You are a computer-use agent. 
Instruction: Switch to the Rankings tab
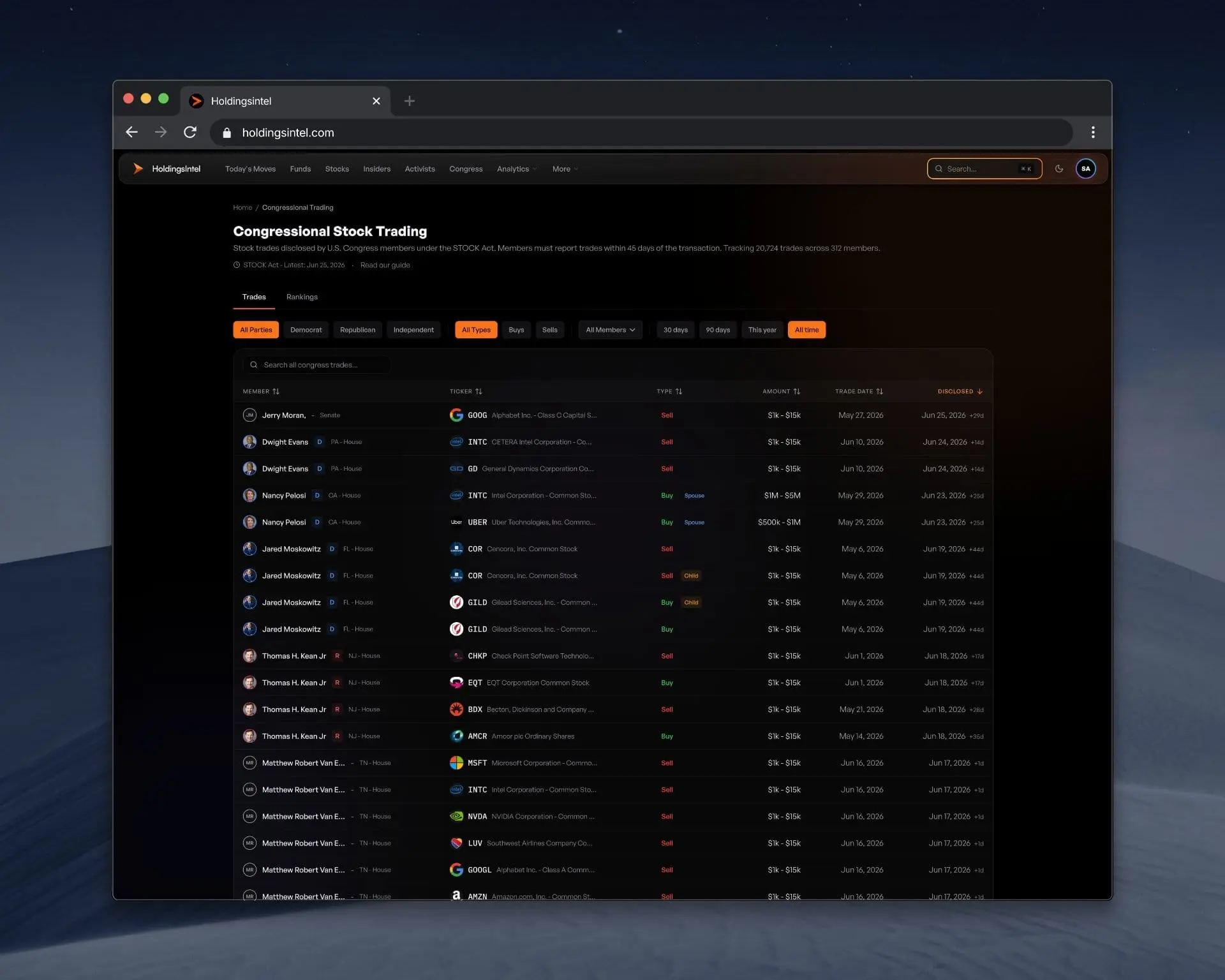302,297
